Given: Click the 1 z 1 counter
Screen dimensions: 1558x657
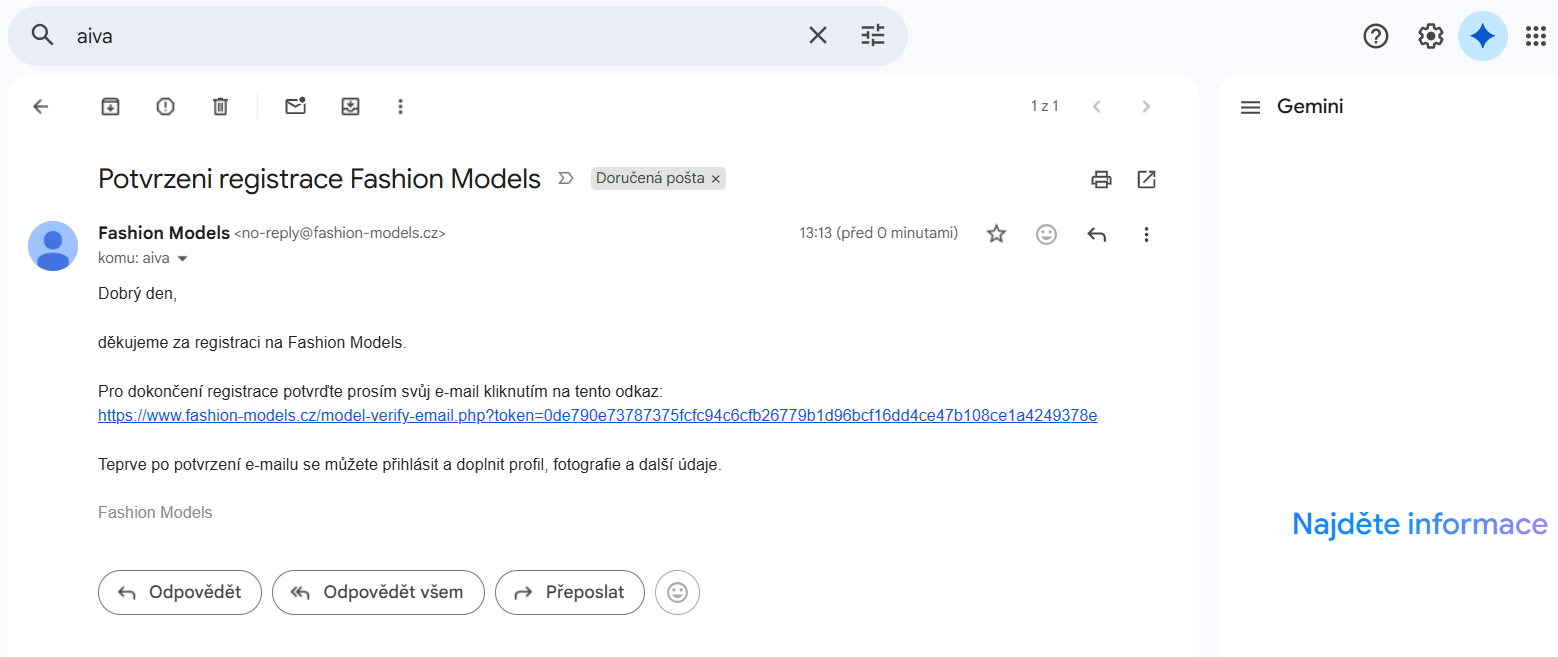Looking at the screenshot, I should click(x=1044, y=106).
